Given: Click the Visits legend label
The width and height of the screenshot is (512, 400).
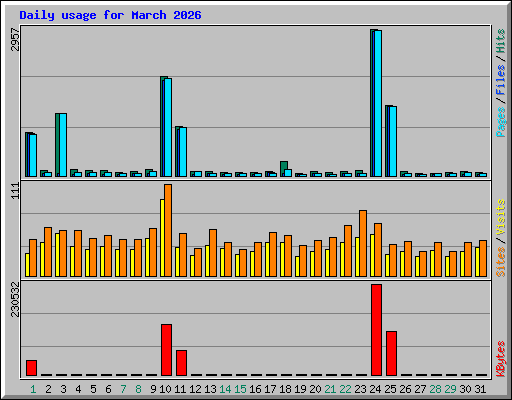Looking at the screenshot, I should pyautogui.click(x=501, y=217).
